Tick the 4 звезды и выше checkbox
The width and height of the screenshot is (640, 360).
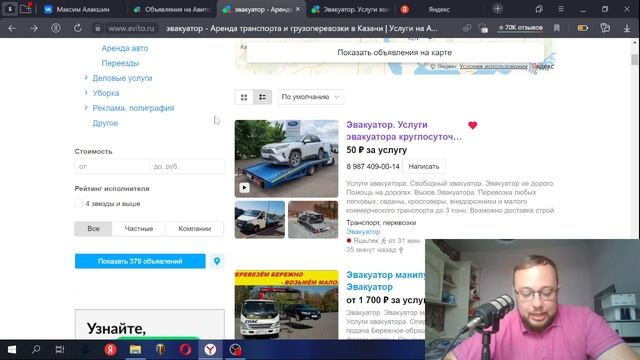[79, 204]
